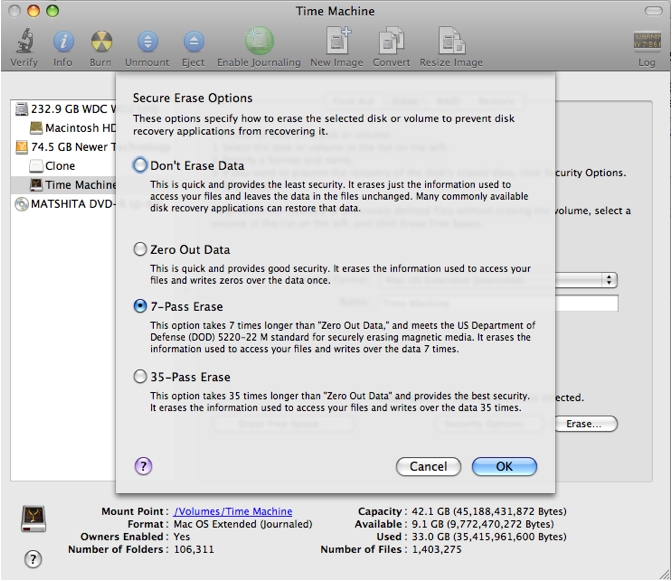The width and height of the screenshot is (672, 581).
Task: Click the Enable Journaling toolbar icon
Action: (x=259, y=41)
